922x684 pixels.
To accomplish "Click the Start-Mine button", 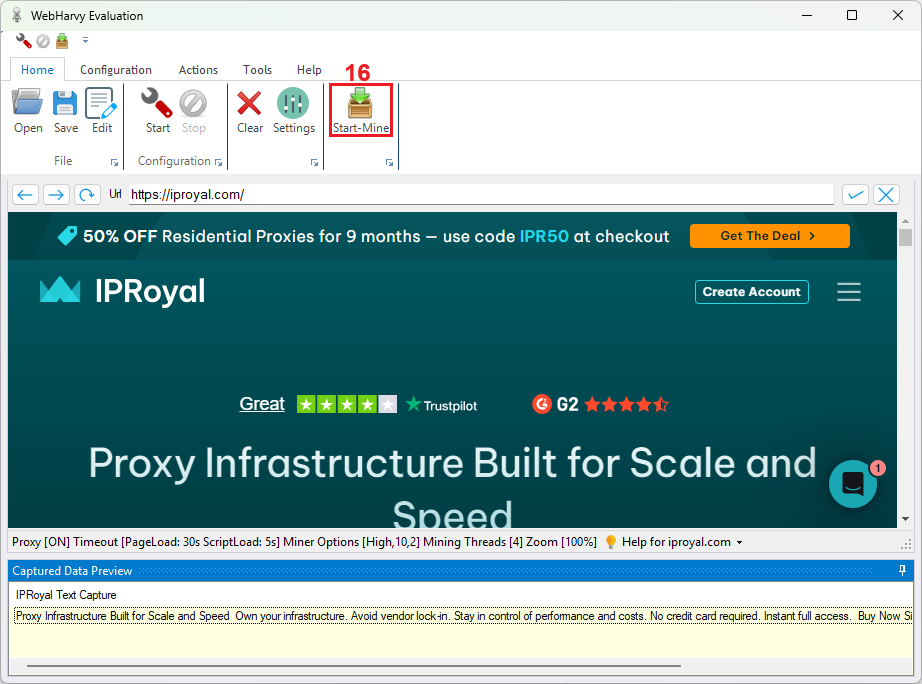I will [361, 110].
